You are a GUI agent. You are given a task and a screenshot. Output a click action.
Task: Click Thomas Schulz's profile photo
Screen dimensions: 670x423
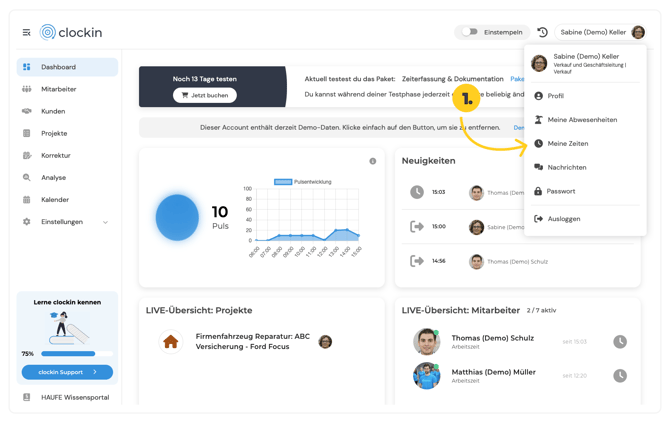coord(426,342)
